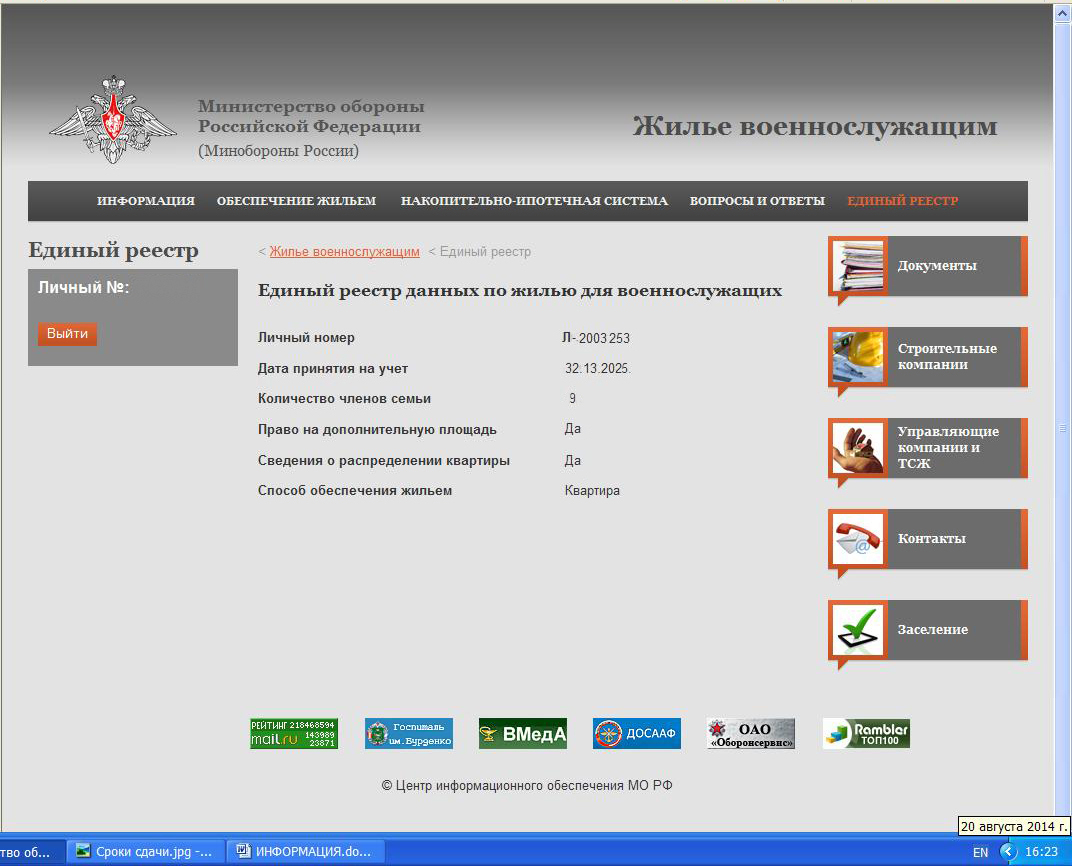Open Управляющие компании и ТСЖ hand icon
1072x866 pixels.
pyautogui.click(x=859, y=448)
